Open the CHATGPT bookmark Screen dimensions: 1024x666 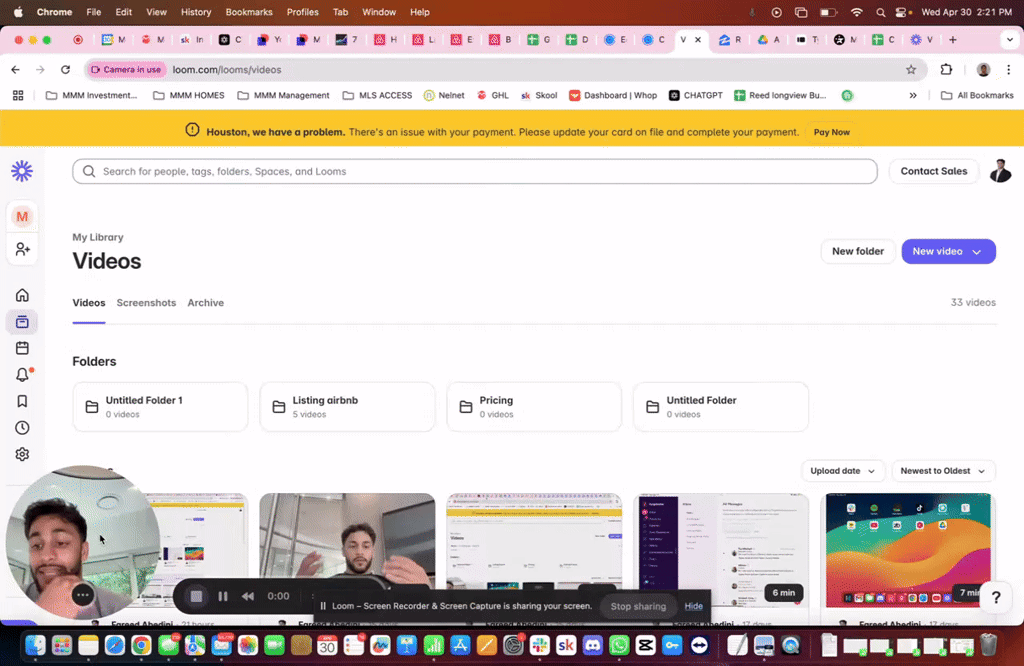point(696,95)
